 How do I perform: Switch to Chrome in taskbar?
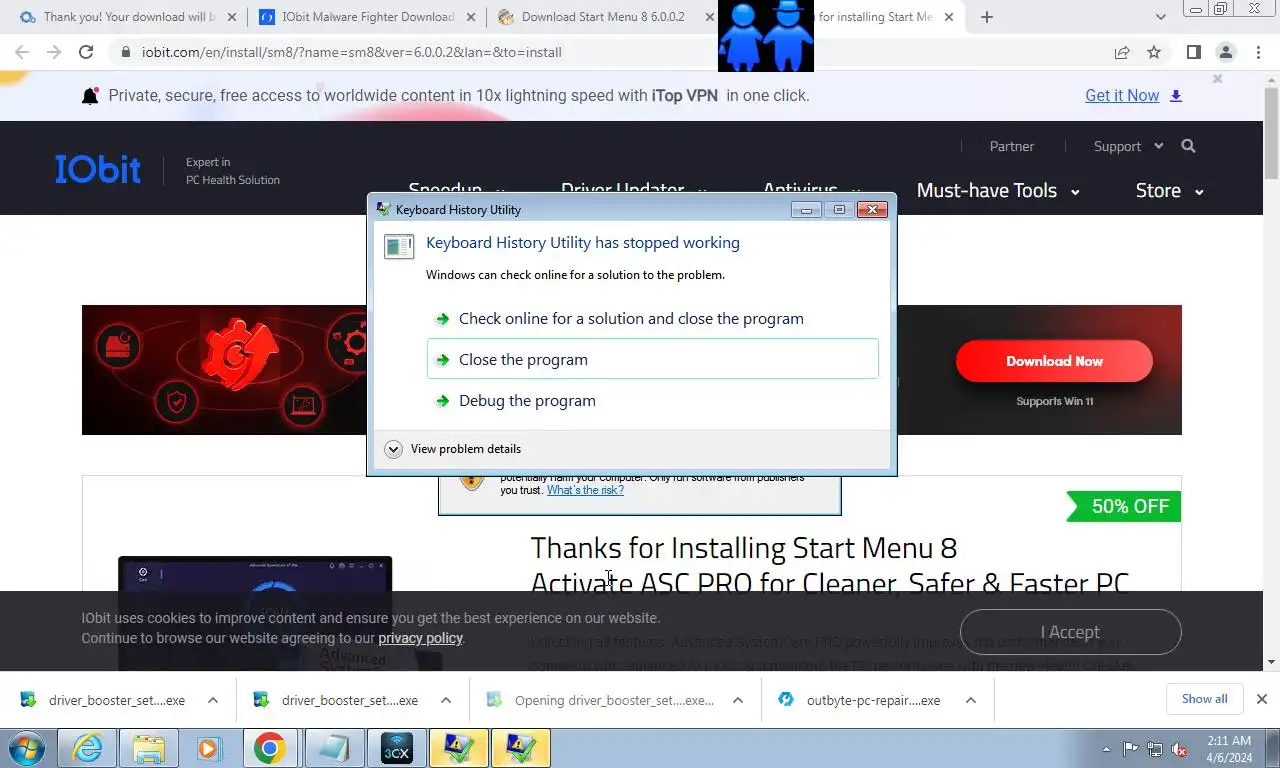point(270,748)
